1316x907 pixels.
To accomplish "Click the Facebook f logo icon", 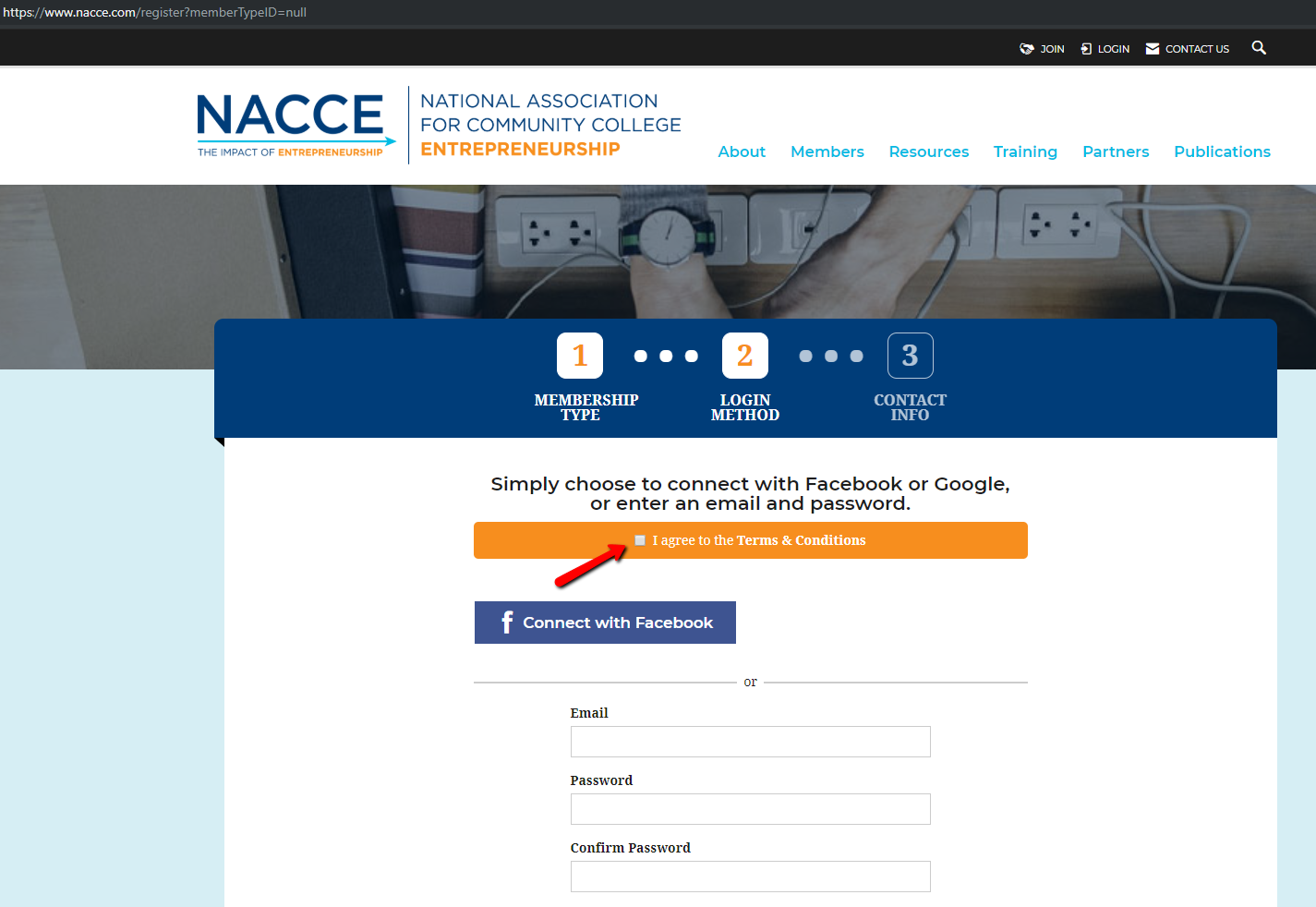I will point(507,622).
